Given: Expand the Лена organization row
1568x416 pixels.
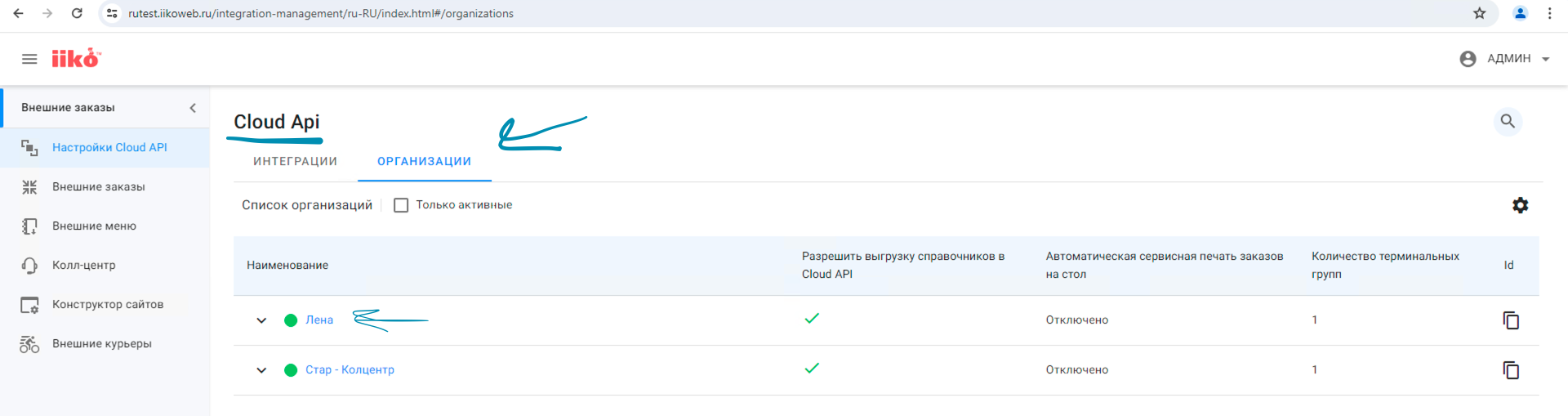Looking at the screenshot, I should point(261,320).
